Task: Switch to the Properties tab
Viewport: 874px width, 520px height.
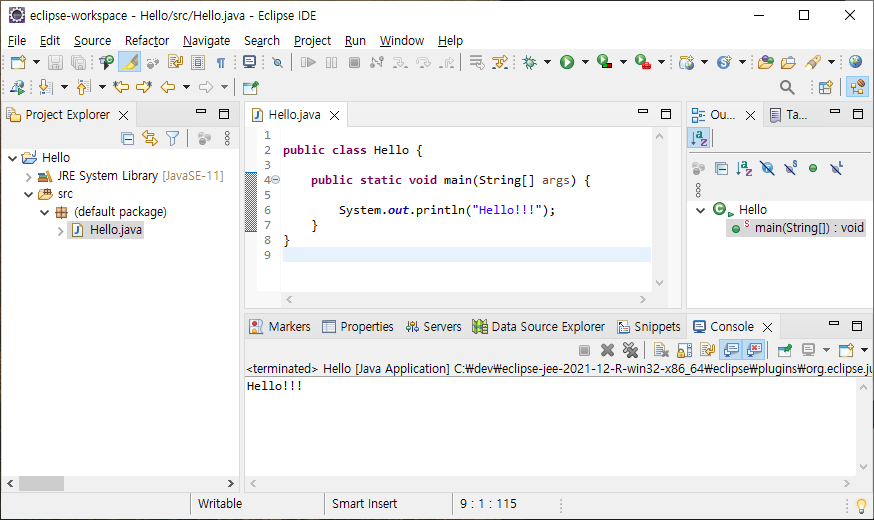Action: pos(358,327)
